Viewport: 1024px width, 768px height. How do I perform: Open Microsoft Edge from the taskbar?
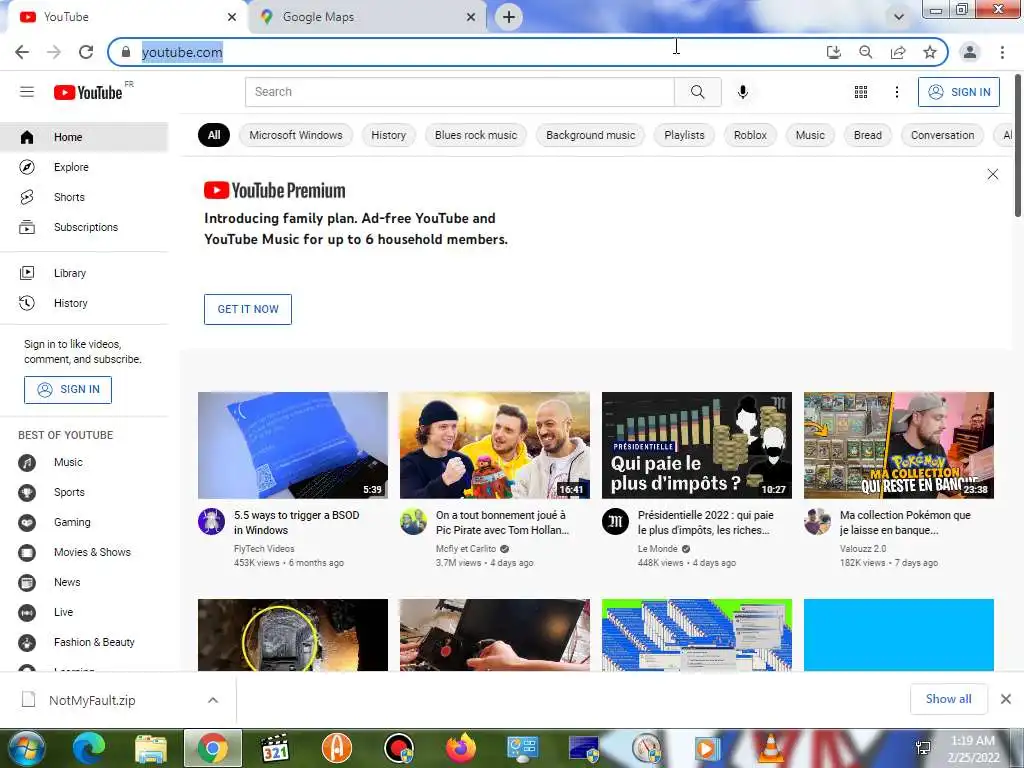point(89,748)
